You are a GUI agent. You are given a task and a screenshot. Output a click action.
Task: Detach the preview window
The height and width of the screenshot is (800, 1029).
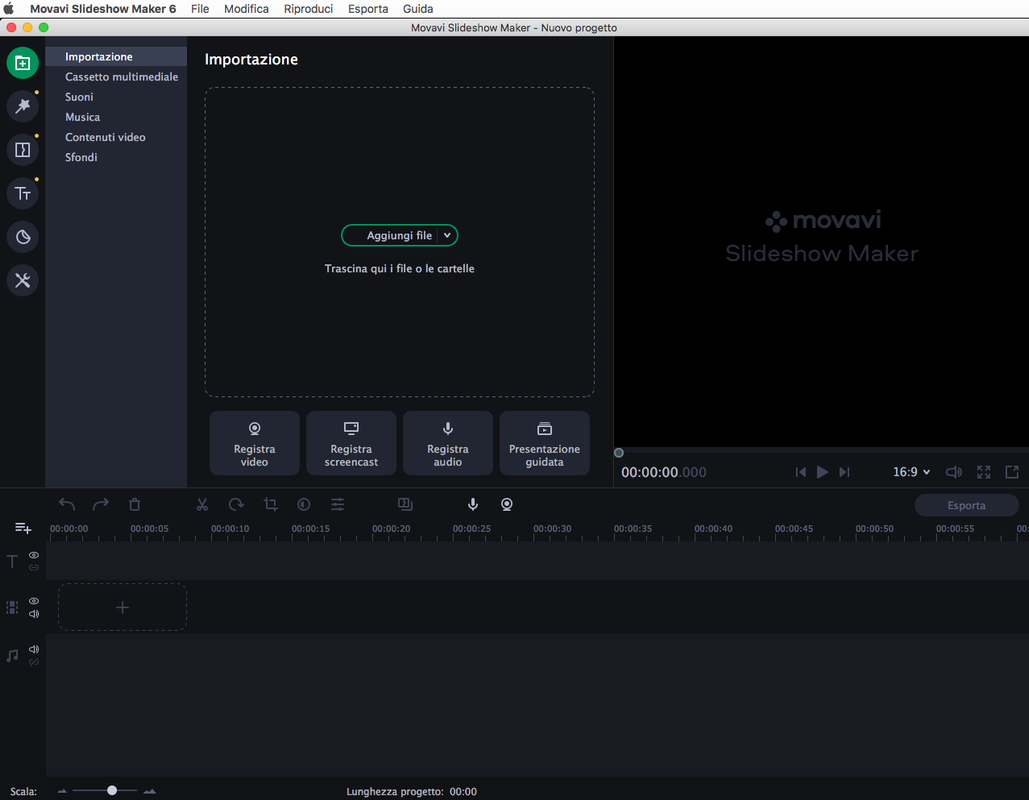tap(1012, 472)
